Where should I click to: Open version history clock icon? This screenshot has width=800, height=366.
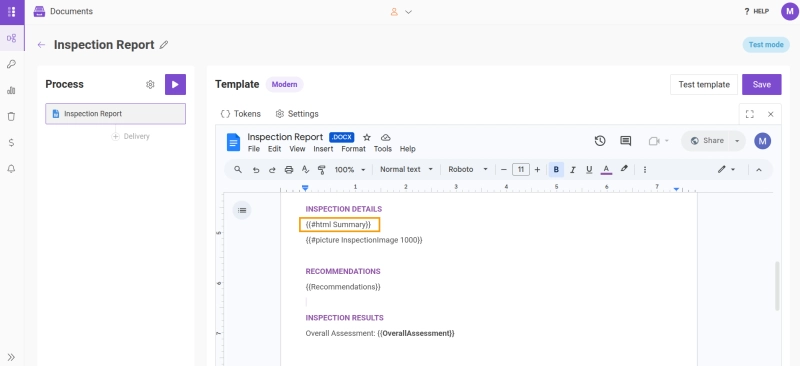click(600, 141)
